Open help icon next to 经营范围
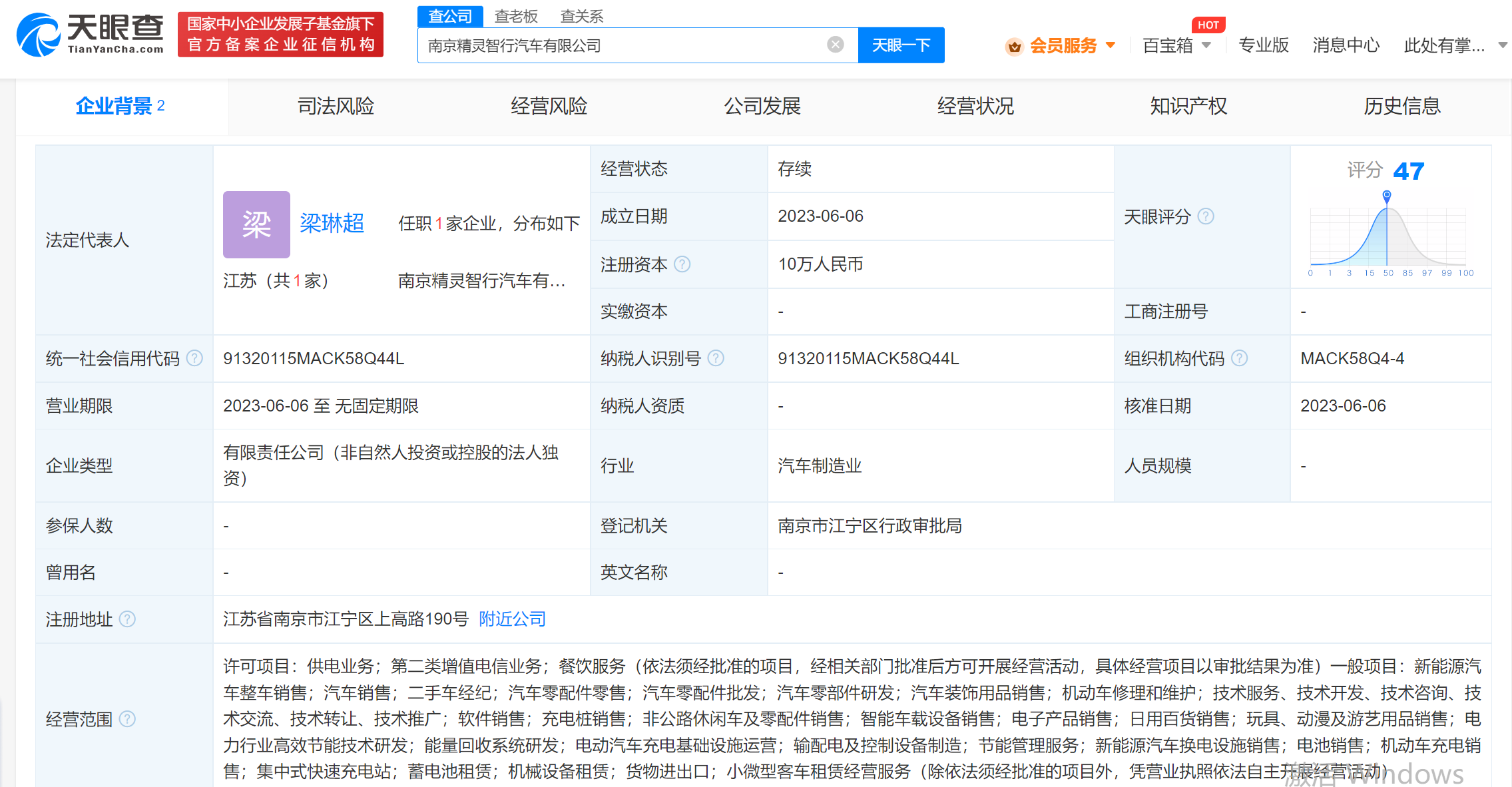The width and height of the screenshot is (1512, 787). click(x=127, y=719)
